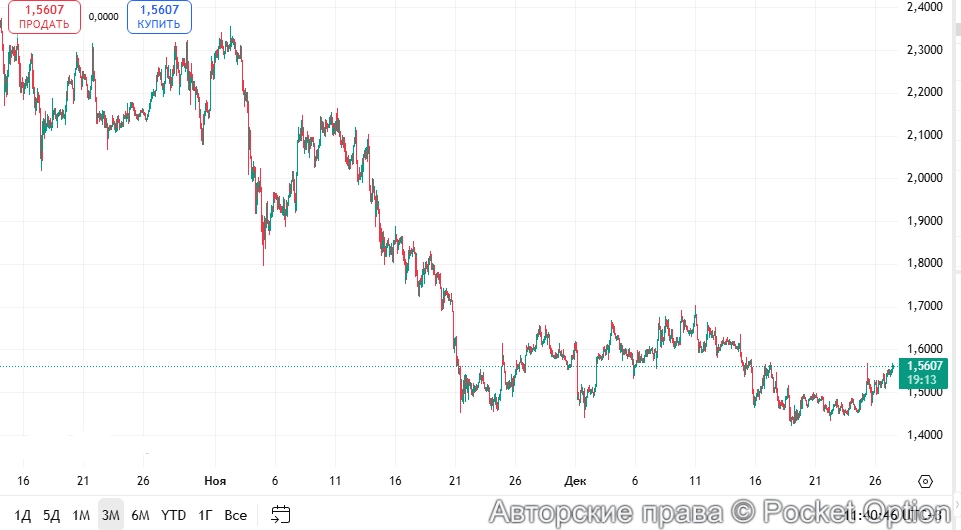Image resolution: width=961 pixels, height=530 pixels.
Task: Select the 5Д time range
Action: [x=51, y=515]
